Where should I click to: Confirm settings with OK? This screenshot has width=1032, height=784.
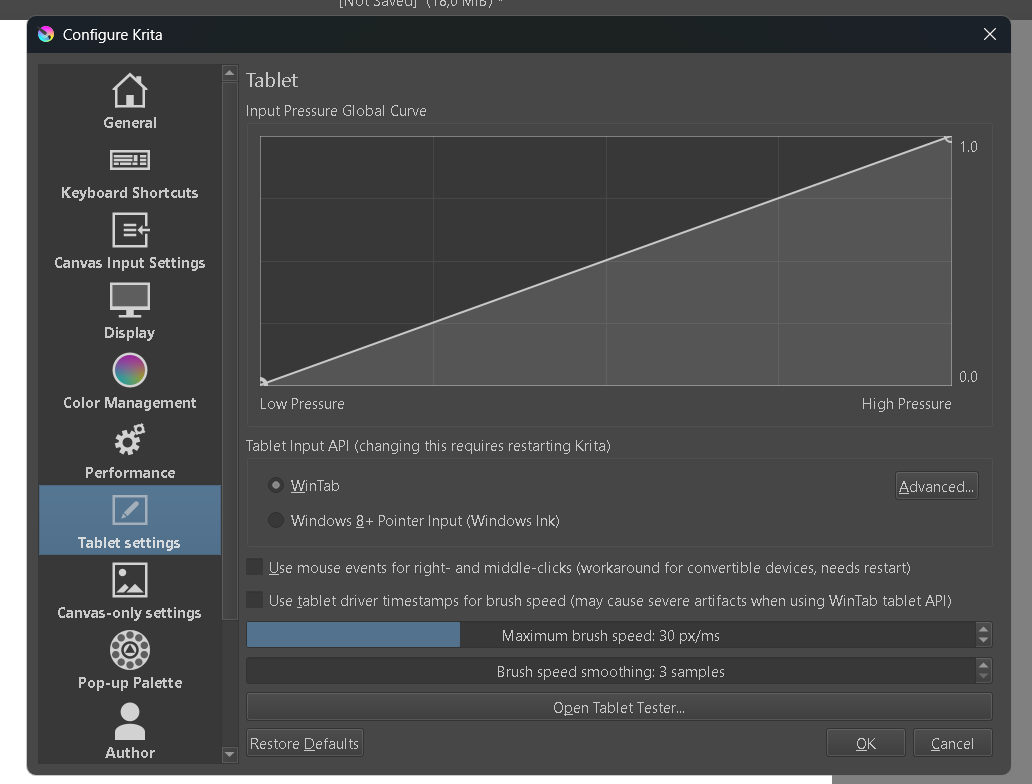pyautogui.click(x=865, y=743)
